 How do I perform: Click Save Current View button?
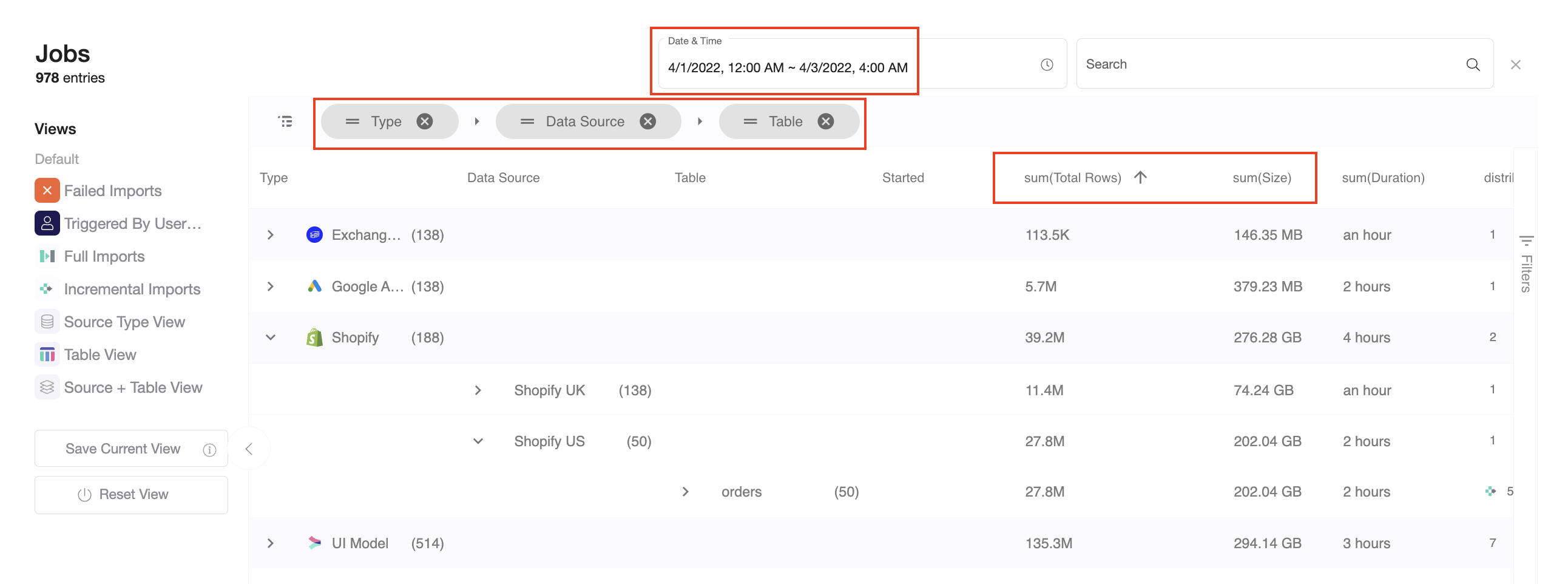coord(132,449)
